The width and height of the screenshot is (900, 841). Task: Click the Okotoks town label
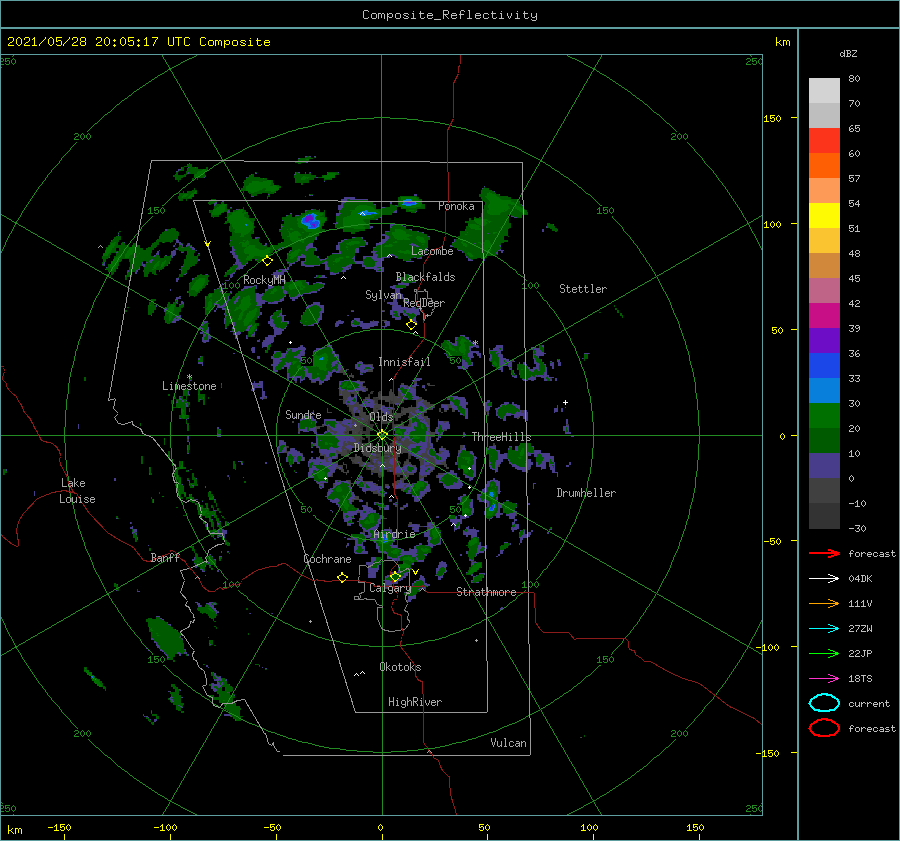400,667
